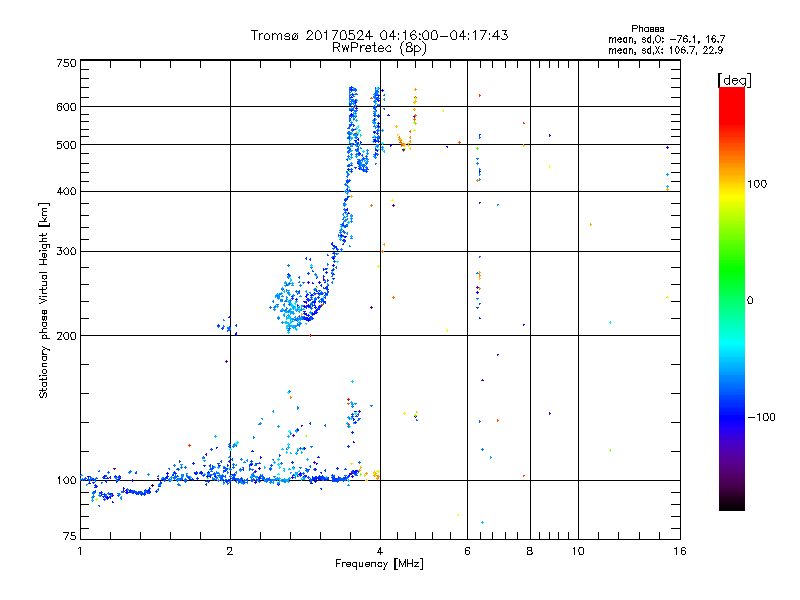The width and height of the screenshot is (800, 600).
Task: Click the "RwPretec (8p)" subtitle
Action: 379,48
